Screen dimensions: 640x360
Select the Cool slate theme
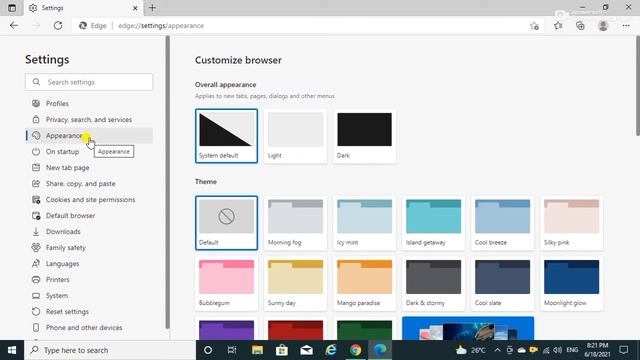(x=502, y=283)
